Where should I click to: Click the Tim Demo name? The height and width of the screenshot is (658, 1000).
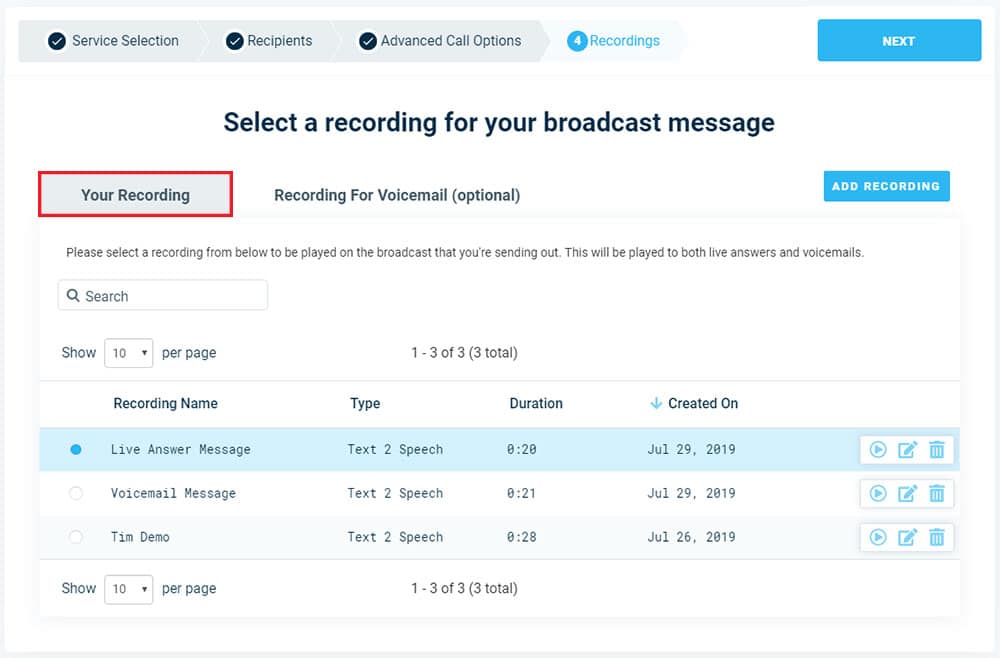click(140, 537)
